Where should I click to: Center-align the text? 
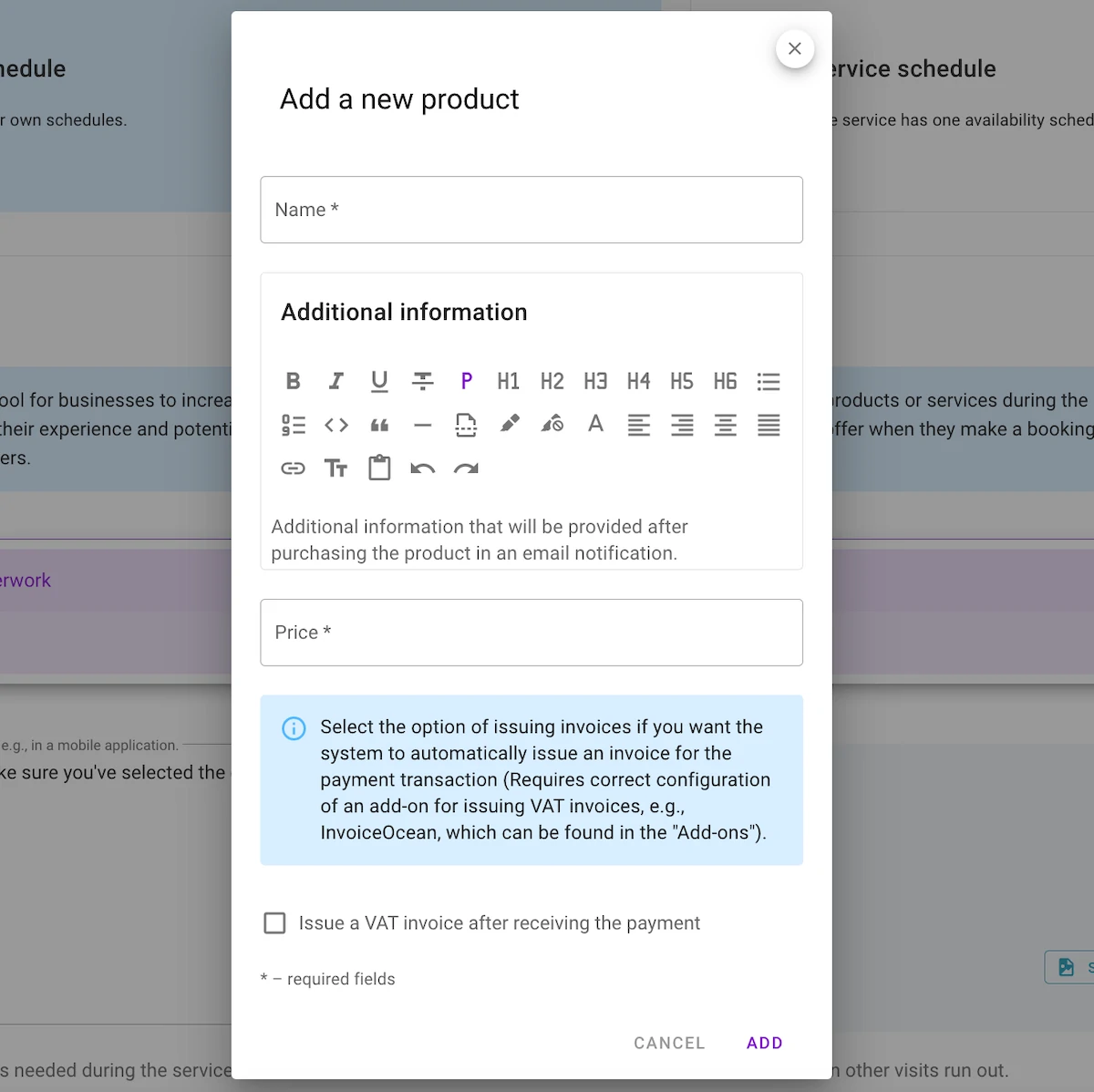tap(726, 425)
